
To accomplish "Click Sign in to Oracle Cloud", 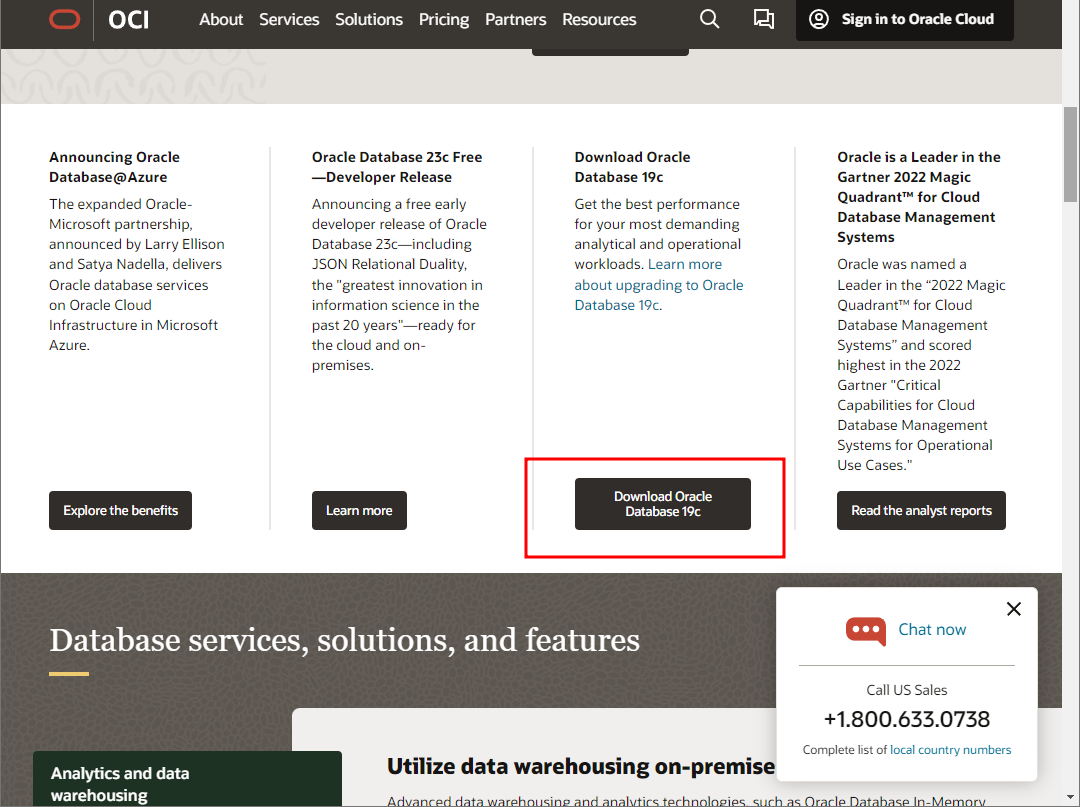I will [904, 19].
